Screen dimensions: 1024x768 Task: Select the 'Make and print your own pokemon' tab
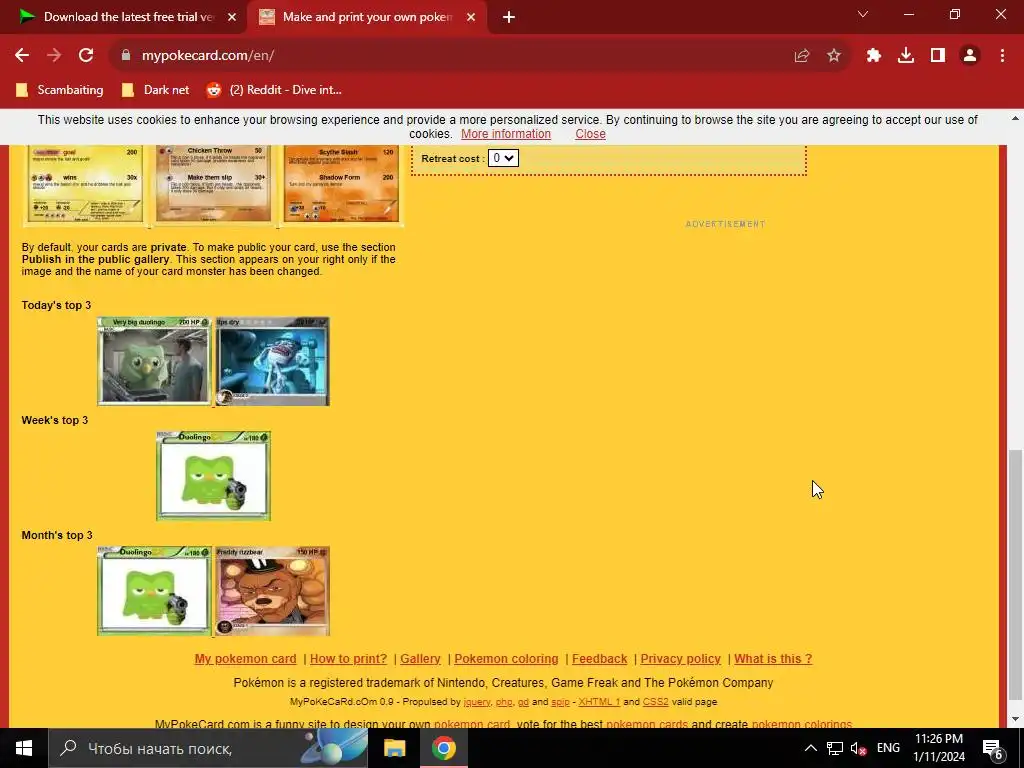point(367,17)
